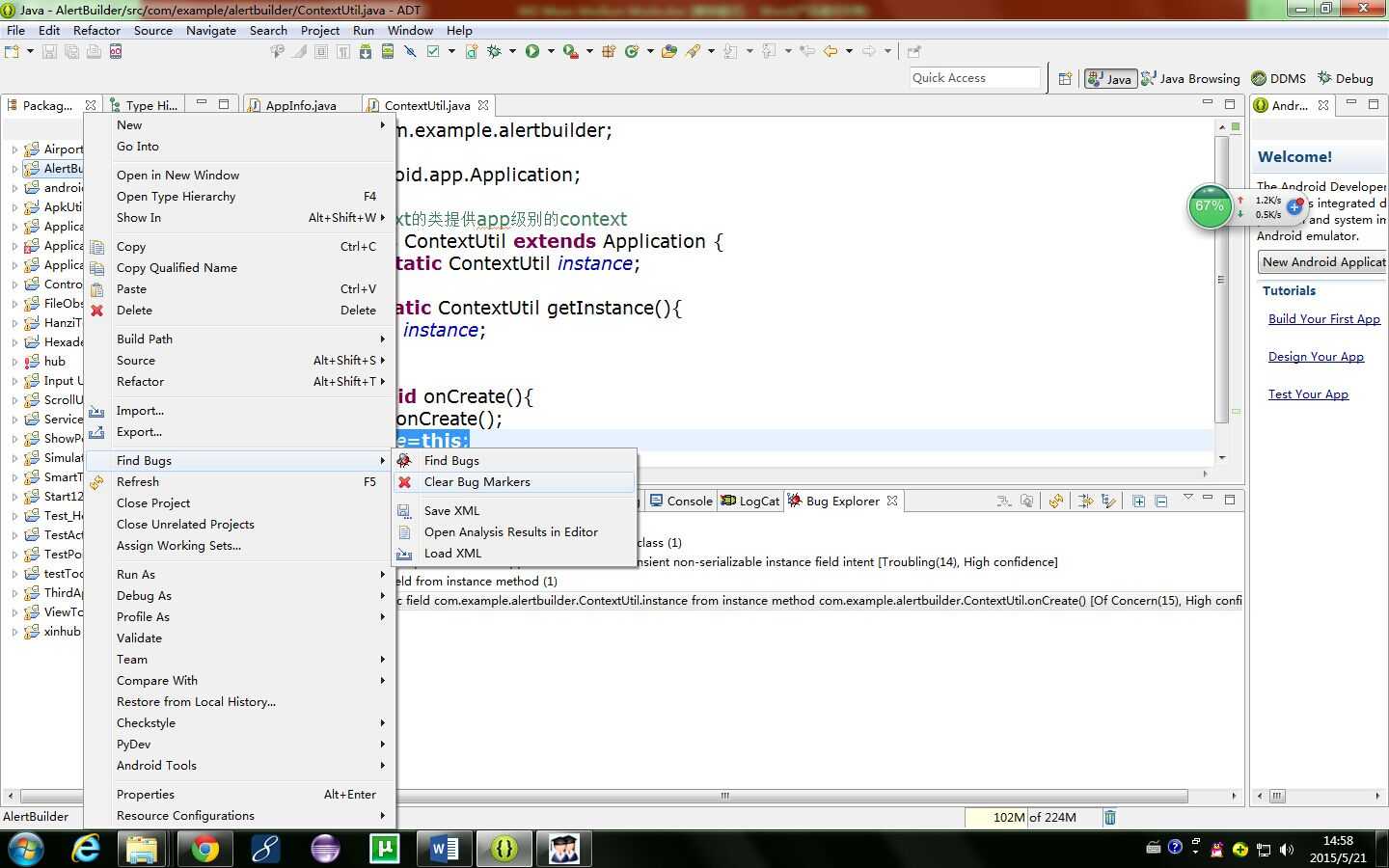
Task: Open the Run button dropdown arrow
Action: (551, 51)
